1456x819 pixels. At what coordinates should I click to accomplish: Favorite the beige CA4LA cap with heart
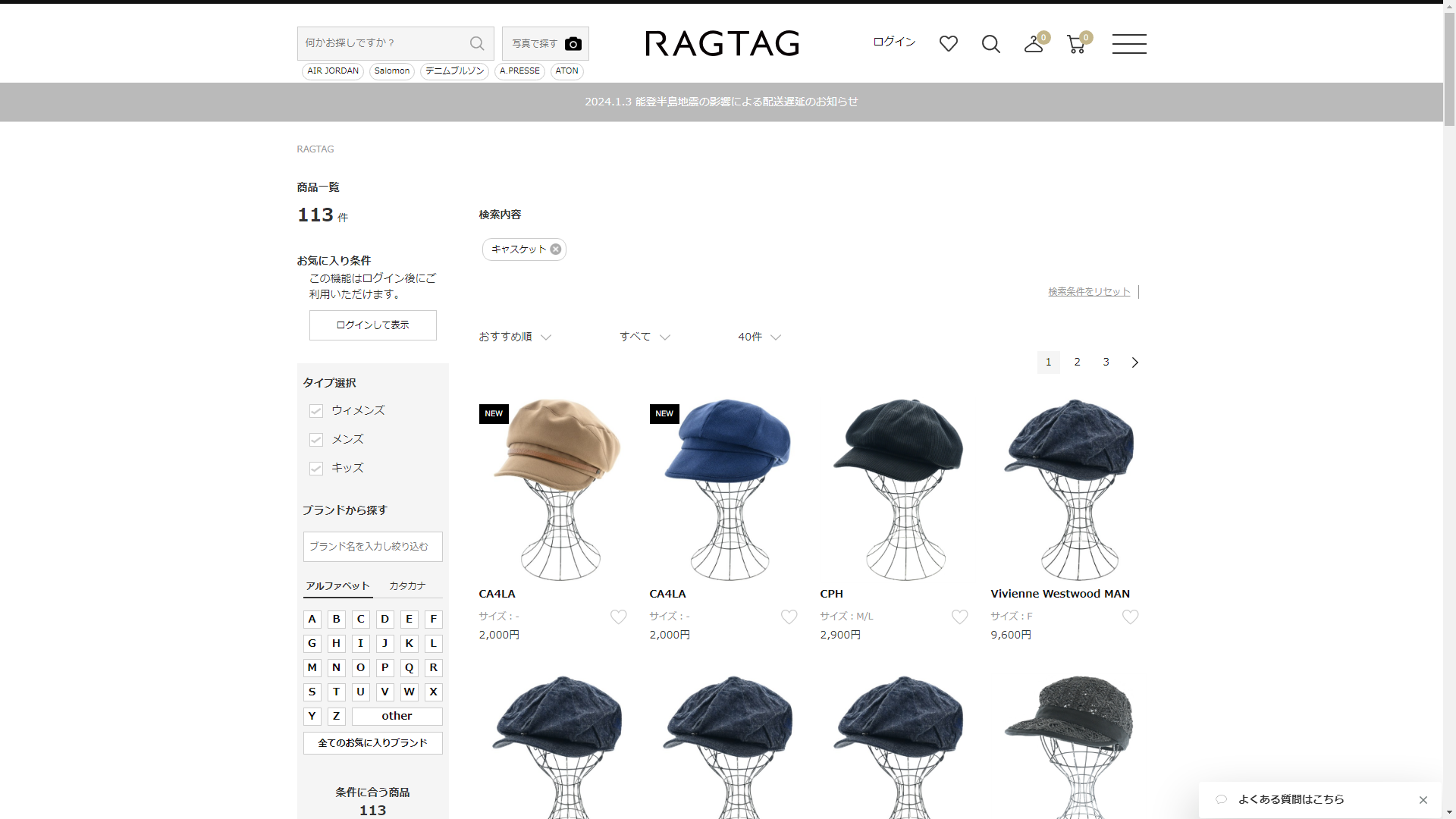click(619, 617)
